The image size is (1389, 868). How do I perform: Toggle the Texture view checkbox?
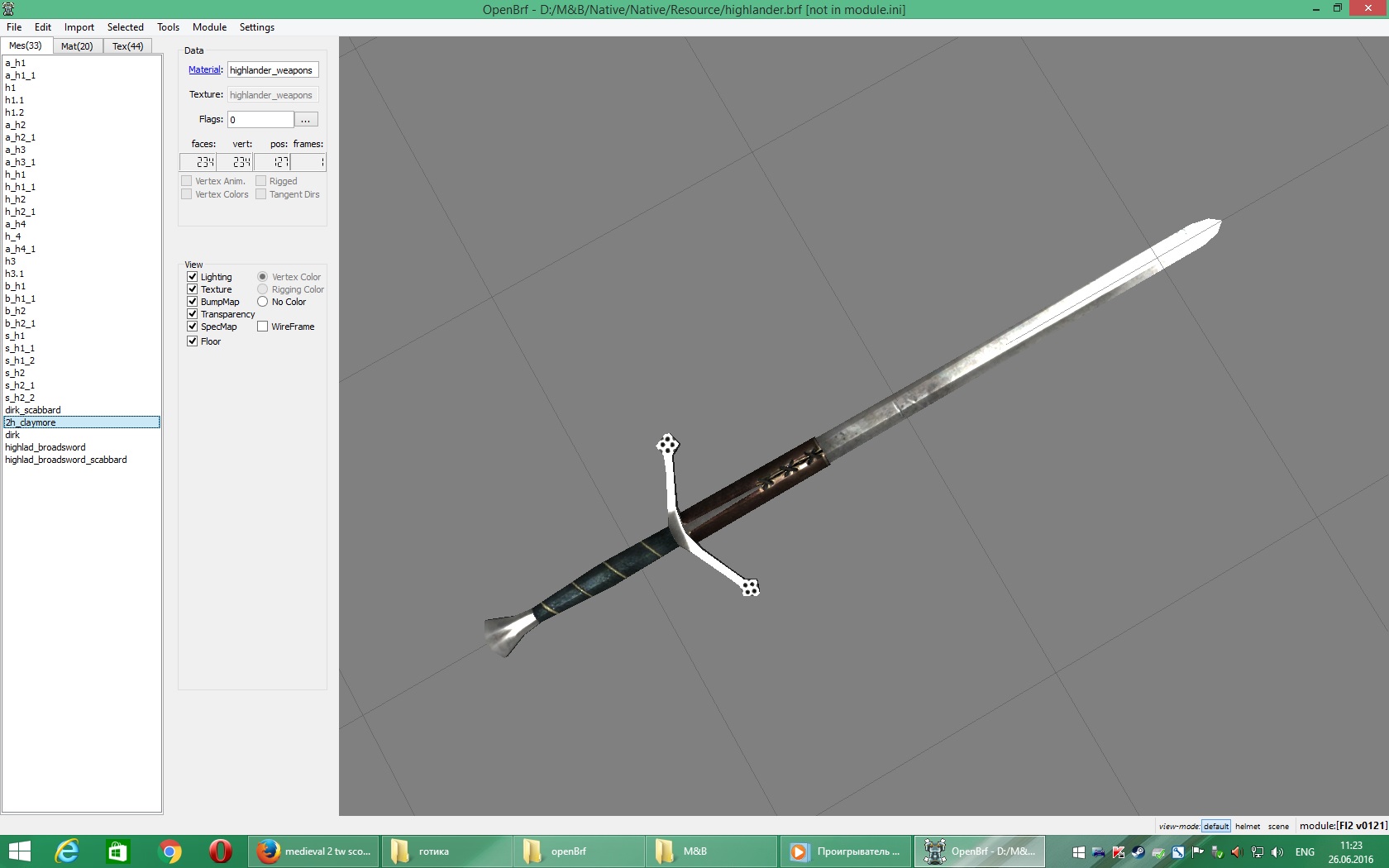coord(192,289)
